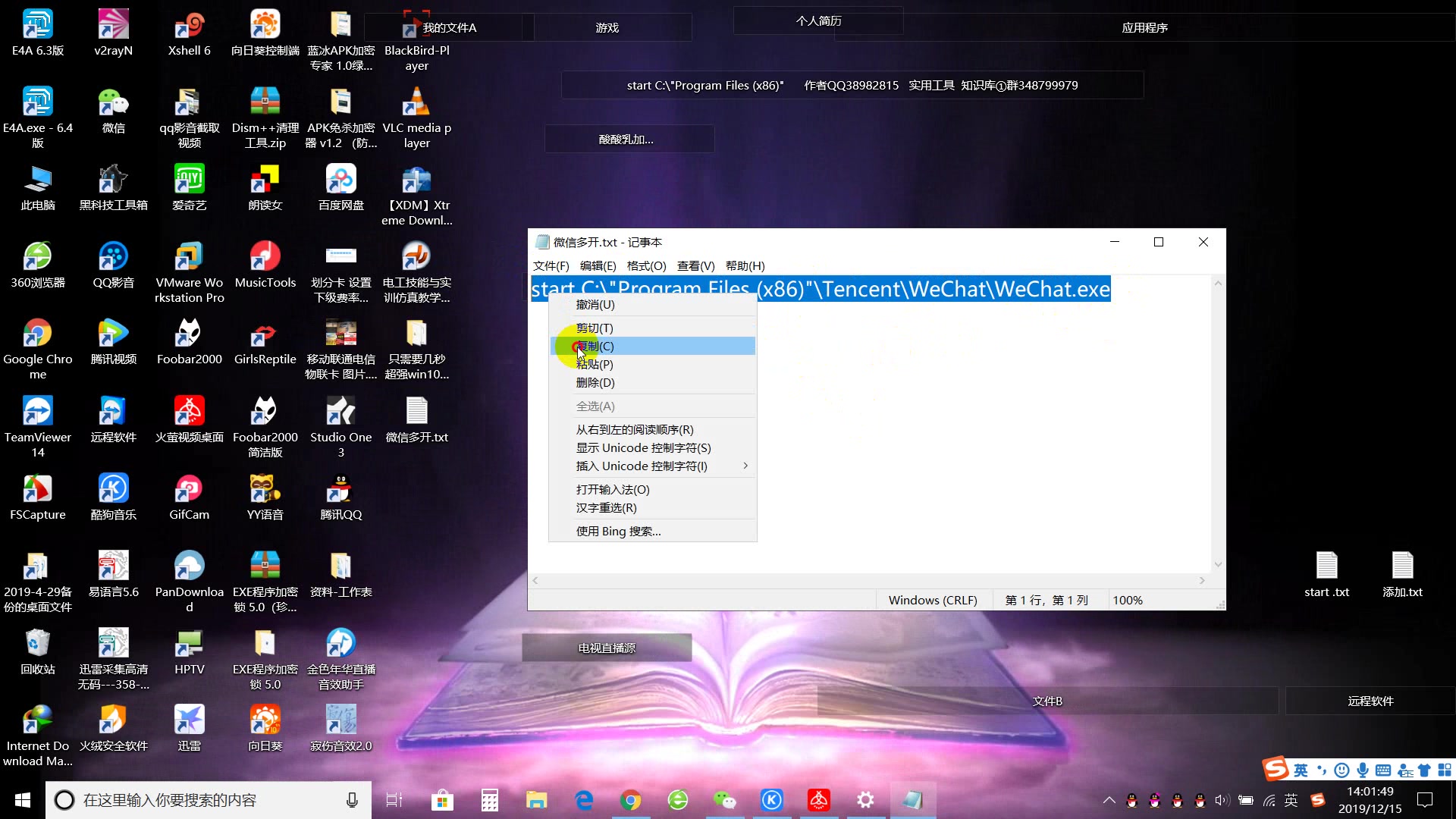The width and height of the screenshot is (1456, 819).
Task: Open the 格式(O) menu in Notepad
Action: point(646,265)
